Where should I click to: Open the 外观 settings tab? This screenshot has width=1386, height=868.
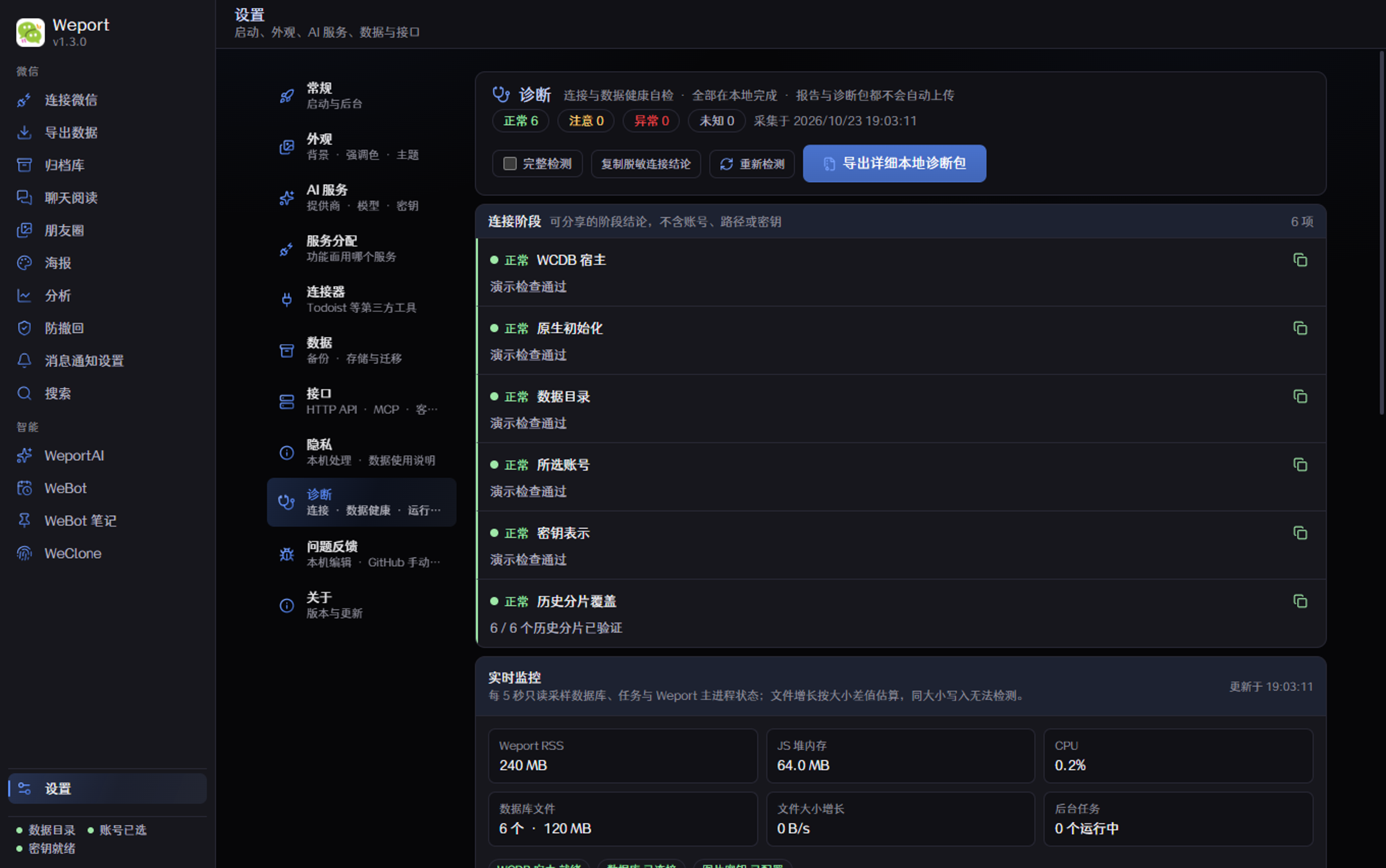[362, 147]
